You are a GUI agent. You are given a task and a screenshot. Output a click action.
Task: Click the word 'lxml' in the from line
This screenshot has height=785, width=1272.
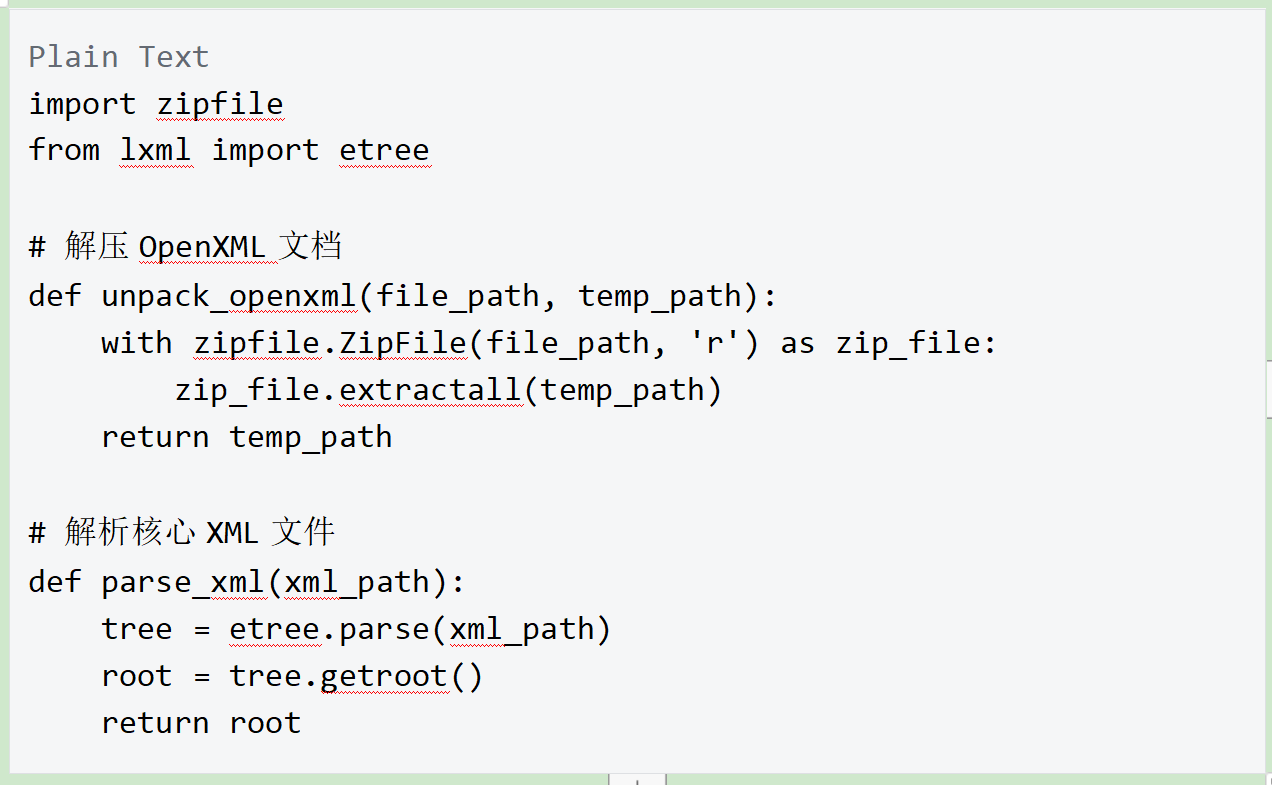pos(156,150)
